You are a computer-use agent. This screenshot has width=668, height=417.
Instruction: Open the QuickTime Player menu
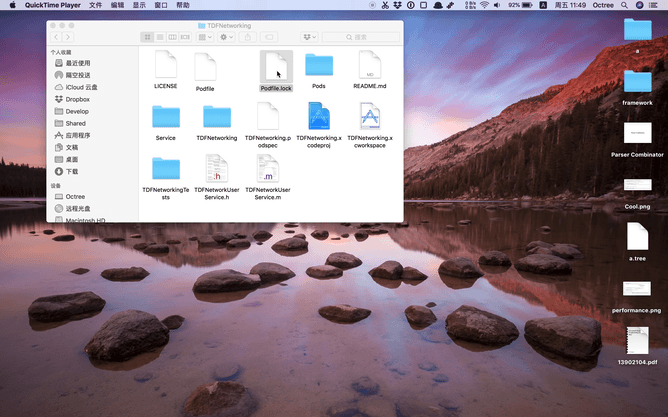click(x=53, y=5)
